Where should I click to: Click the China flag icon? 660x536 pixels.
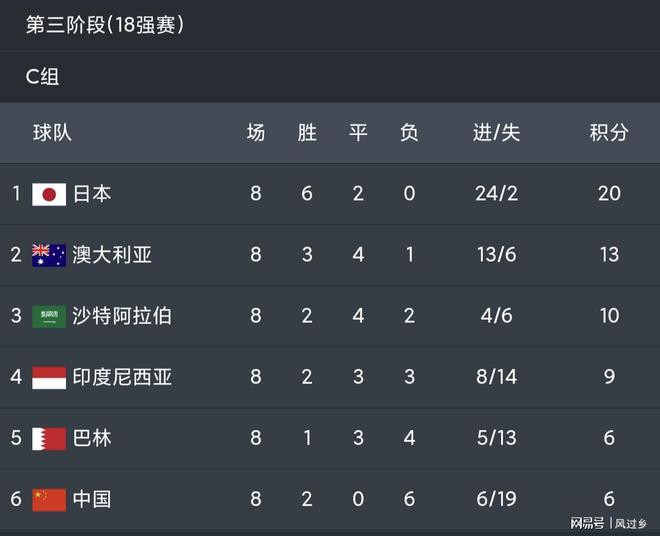coord(49,499)
